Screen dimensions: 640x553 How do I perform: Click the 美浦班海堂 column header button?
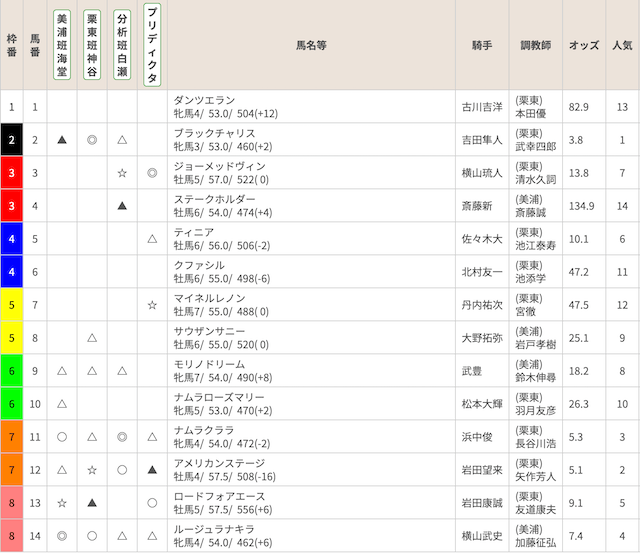[62, 45]
